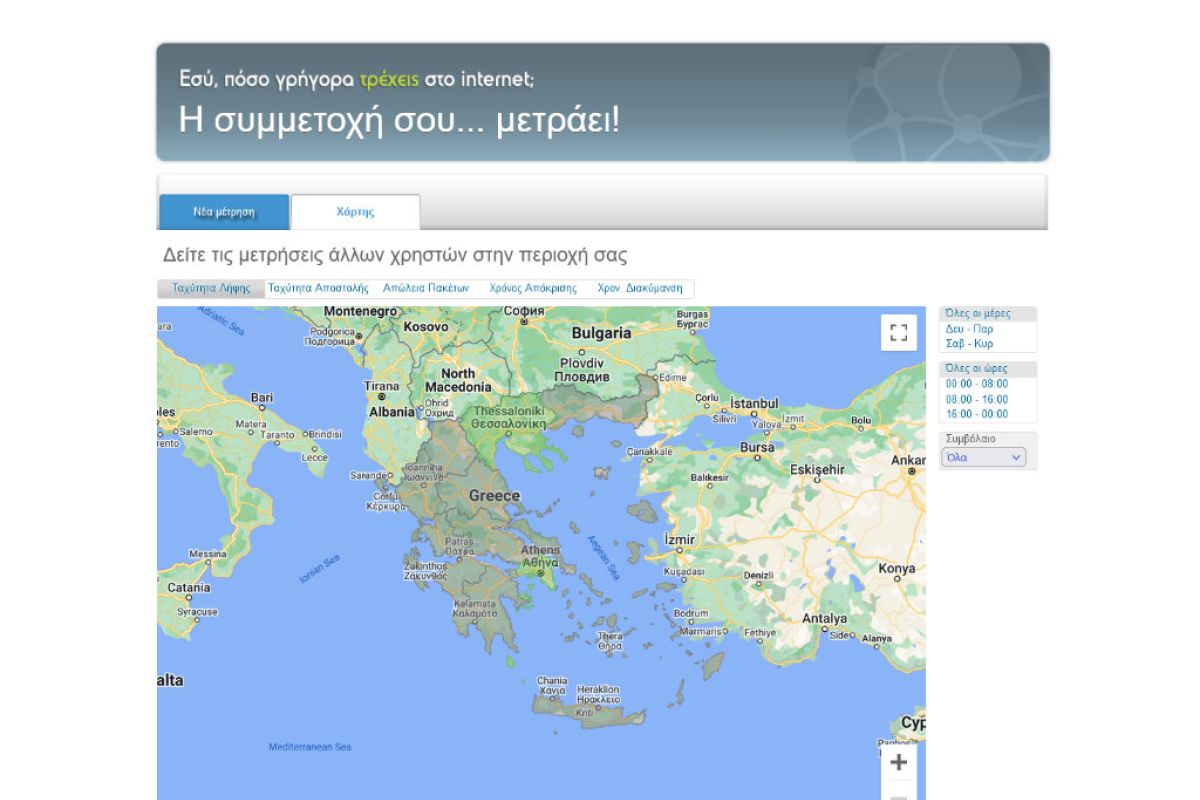
Task: Select the Σαβ - Κυρ weekend filter
Action: 969,344
